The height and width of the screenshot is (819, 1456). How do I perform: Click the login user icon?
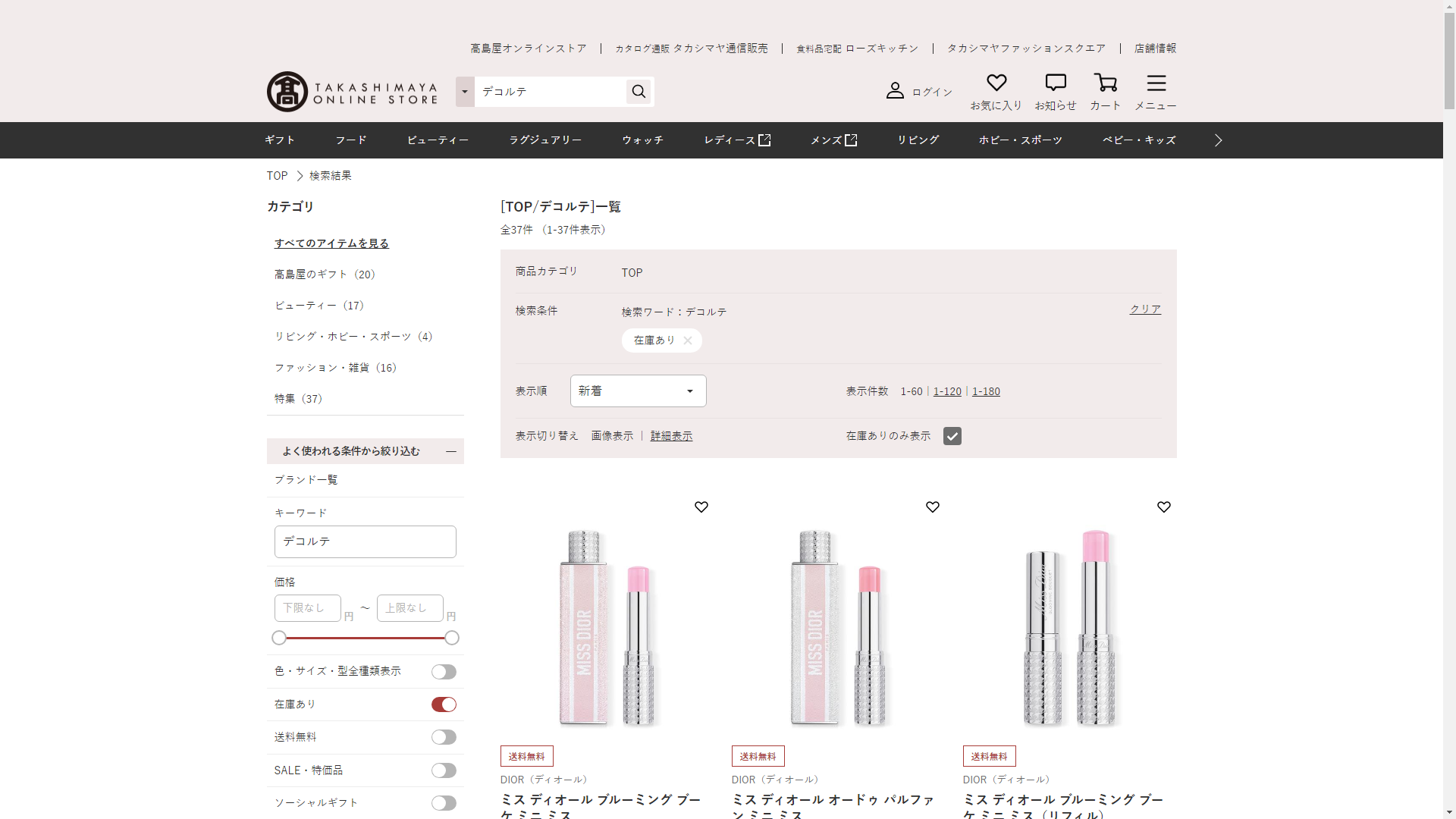pyautogui.click(x=895, y=91)
